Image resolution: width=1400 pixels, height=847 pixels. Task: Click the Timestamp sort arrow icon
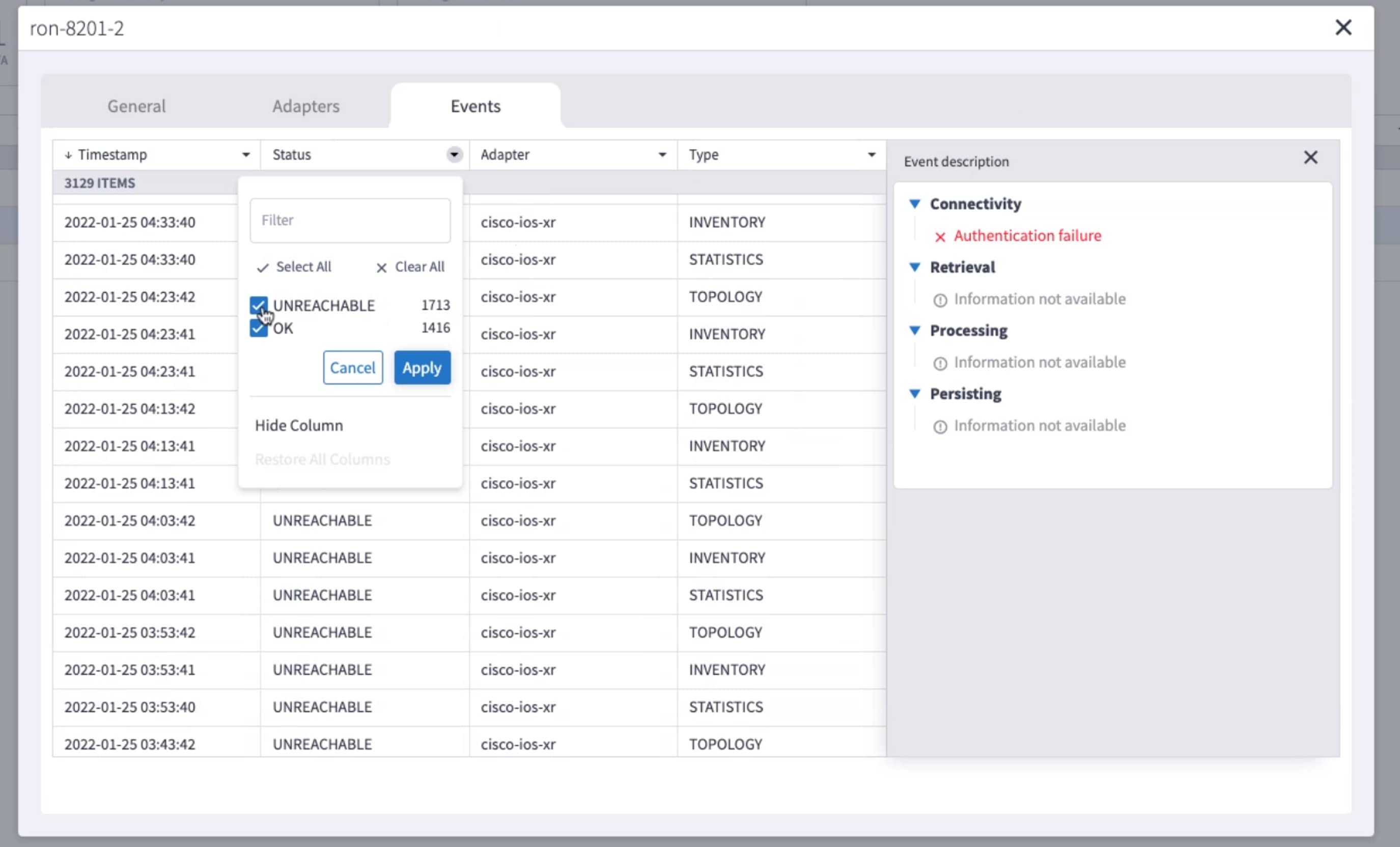(x=68, y=155)
